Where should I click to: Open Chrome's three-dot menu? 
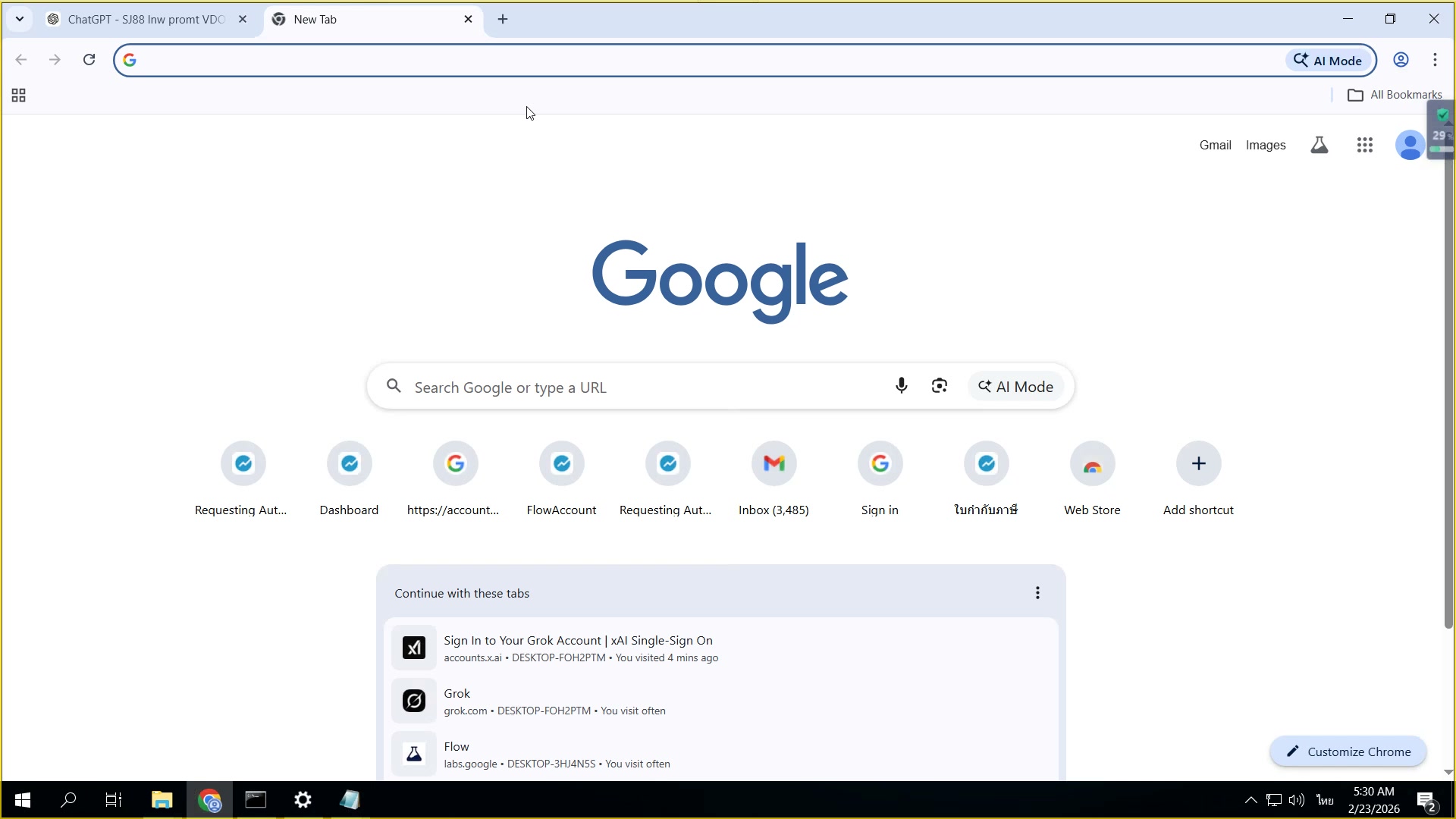coord(1436,59)
